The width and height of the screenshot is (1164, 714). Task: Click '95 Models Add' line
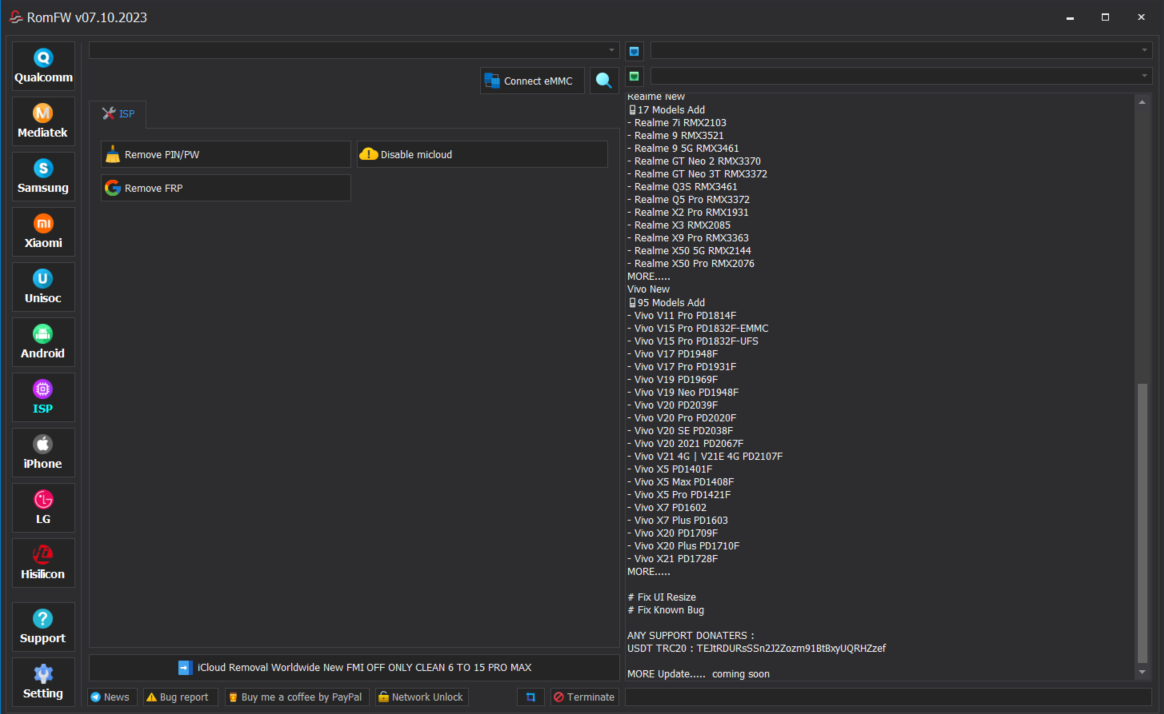(x=667, y=303)
